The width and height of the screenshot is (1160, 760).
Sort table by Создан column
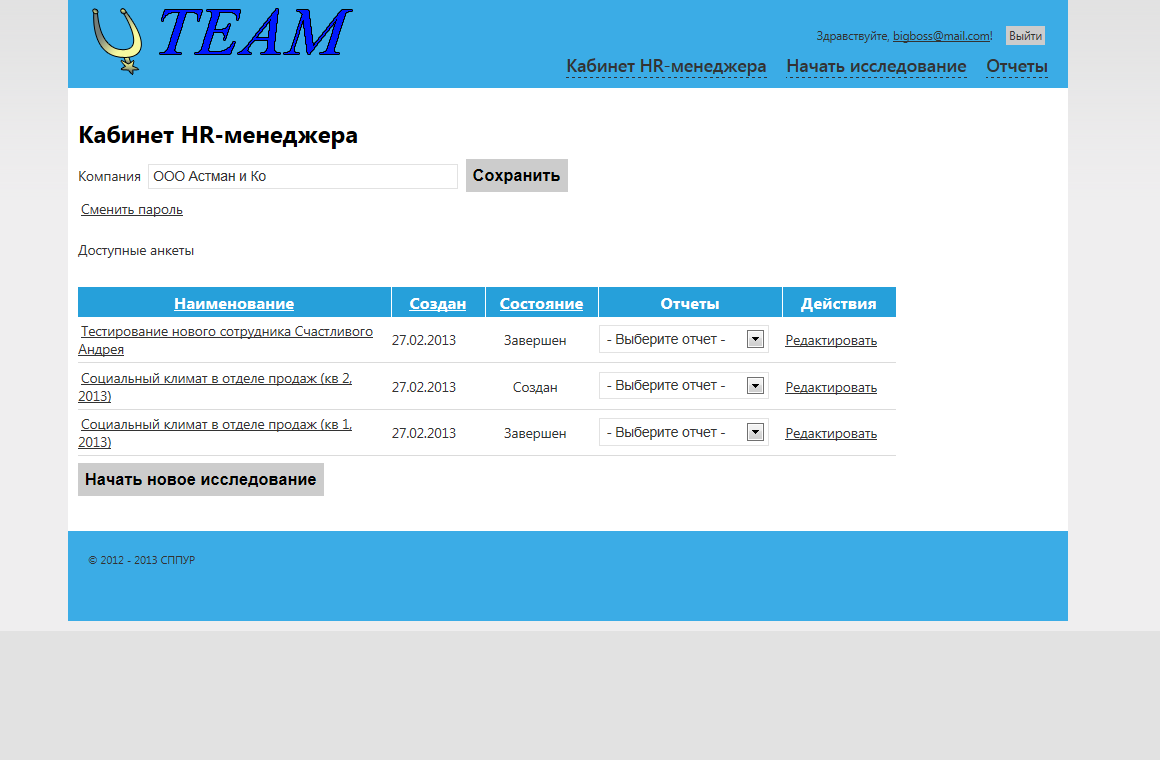point(438,303)
